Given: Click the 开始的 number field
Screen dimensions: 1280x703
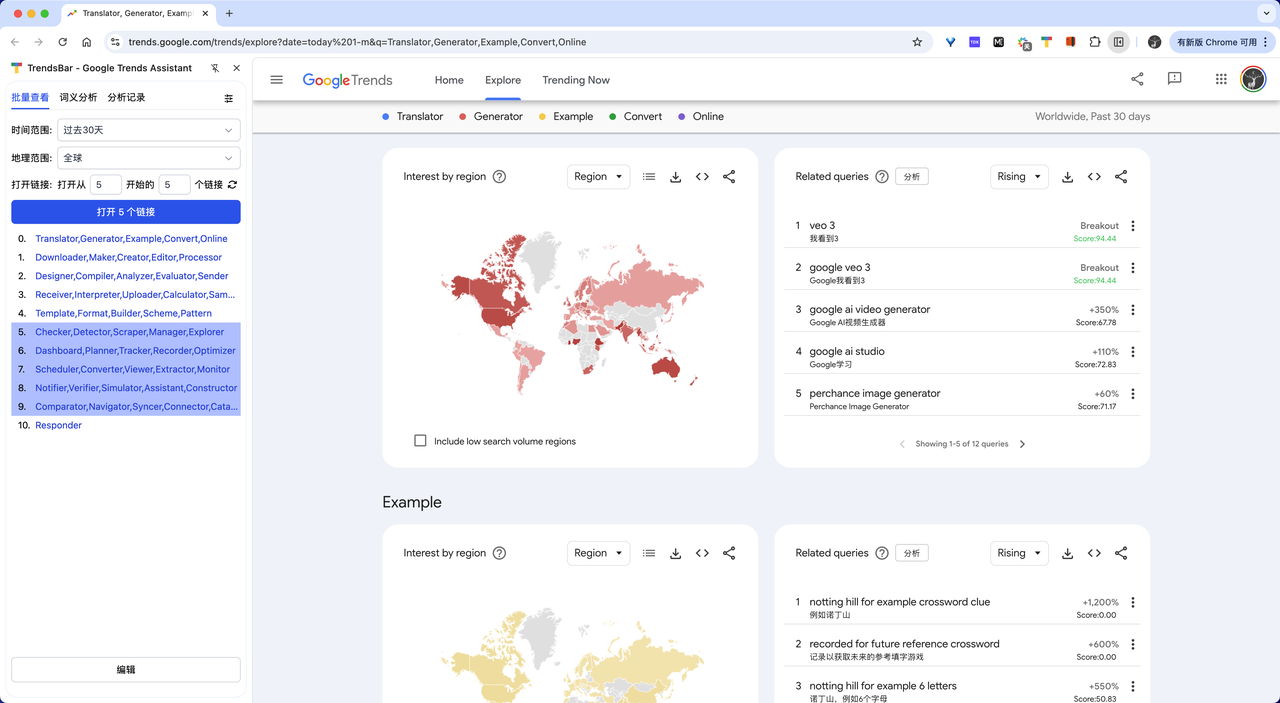Looking at the screenshot, I should [x=175, y=185].
